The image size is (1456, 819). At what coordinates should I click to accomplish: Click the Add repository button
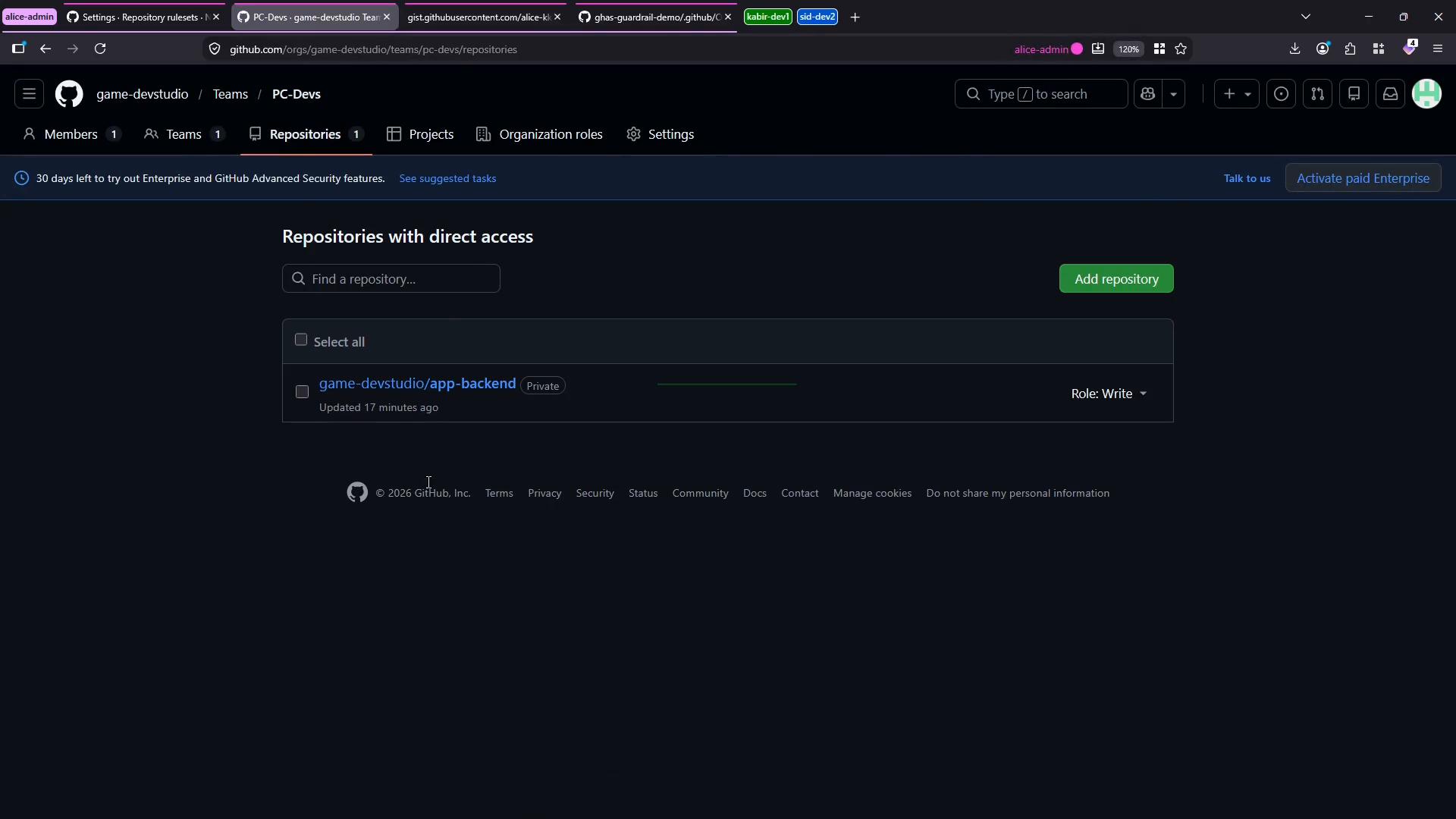click(1116, 279)
